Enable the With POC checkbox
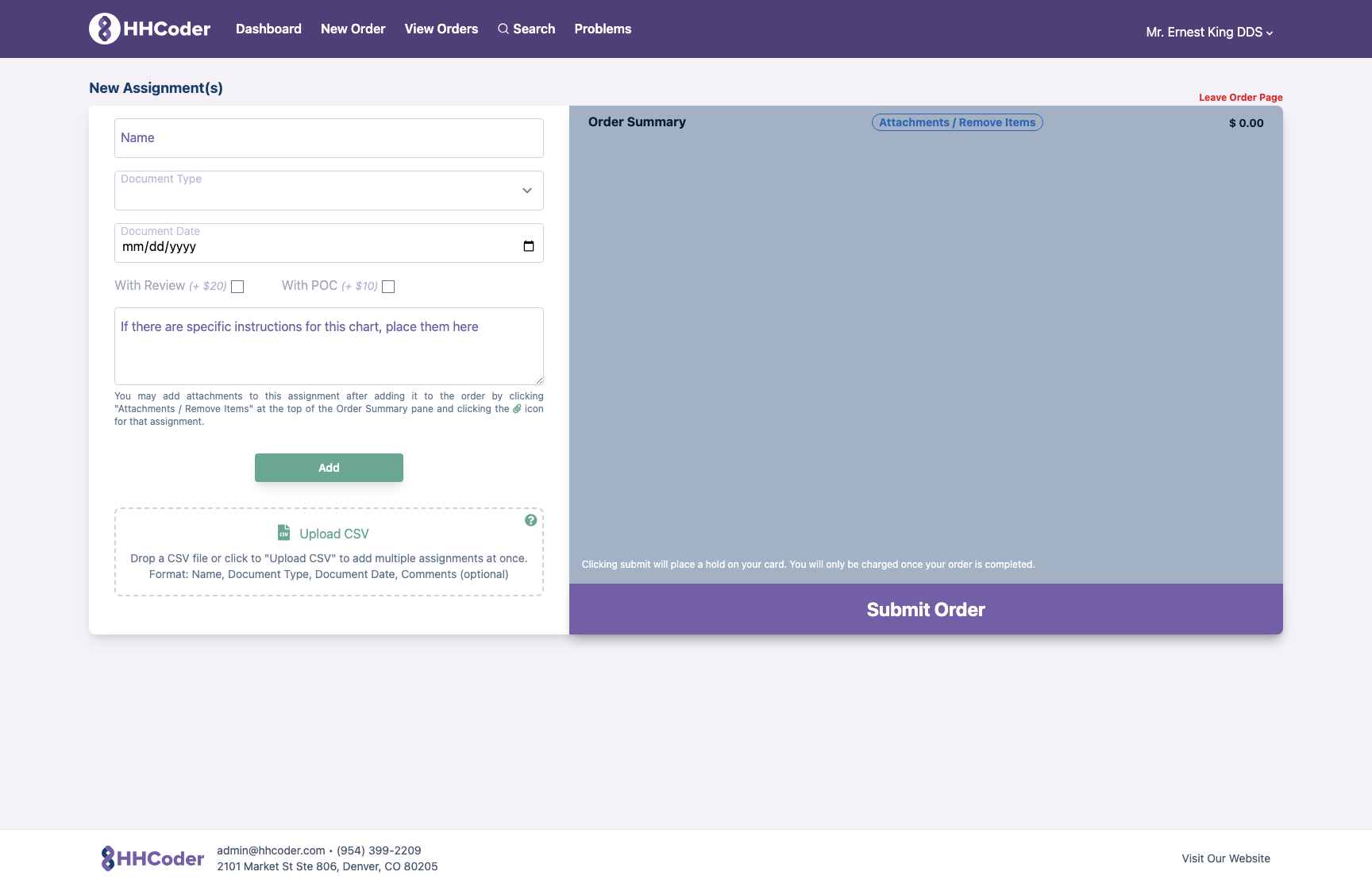Image resolution: width=1372 pixels, height=887 pixels. 388,287
